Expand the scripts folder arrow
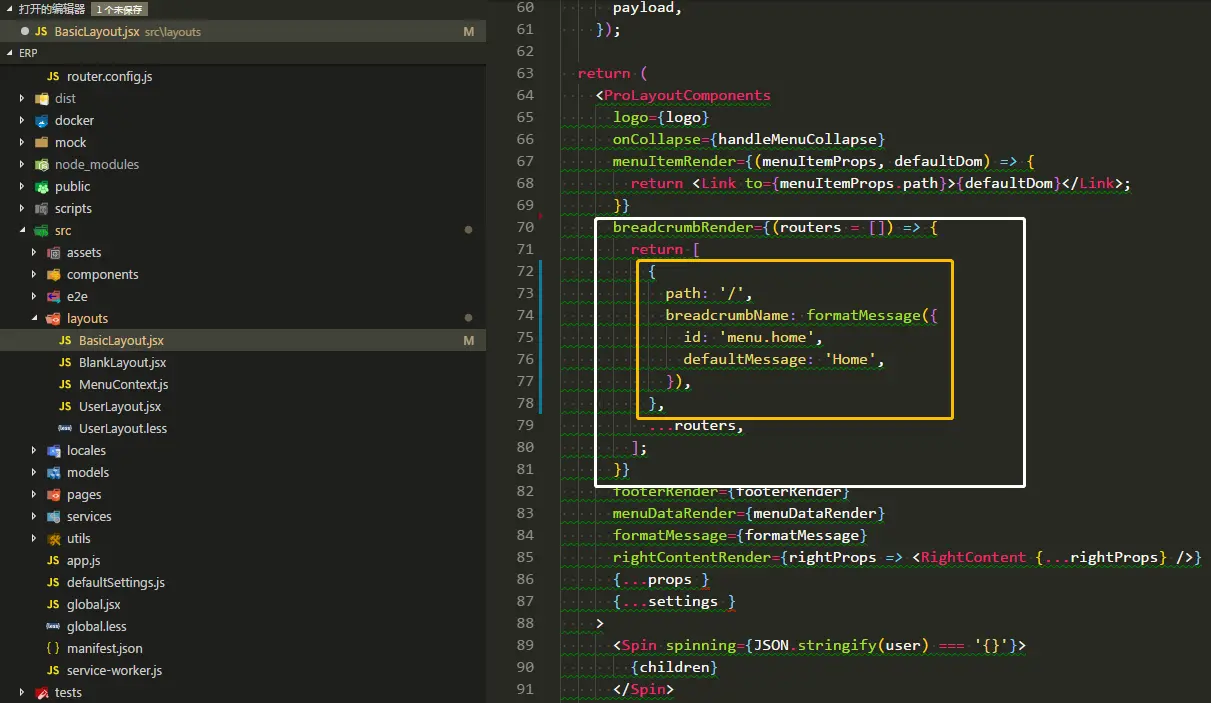Viewport: 1211px width, 703px height. pyautogui.click(x=22, y=208)
